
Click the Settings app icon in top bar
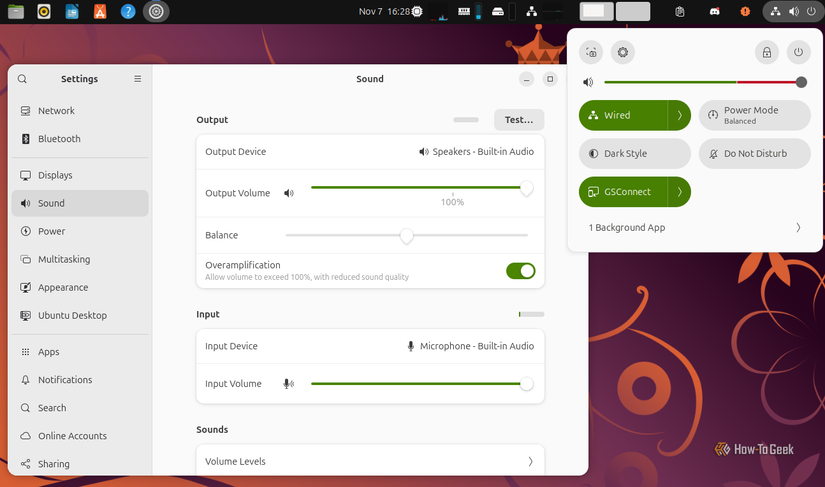coord(156,11)
